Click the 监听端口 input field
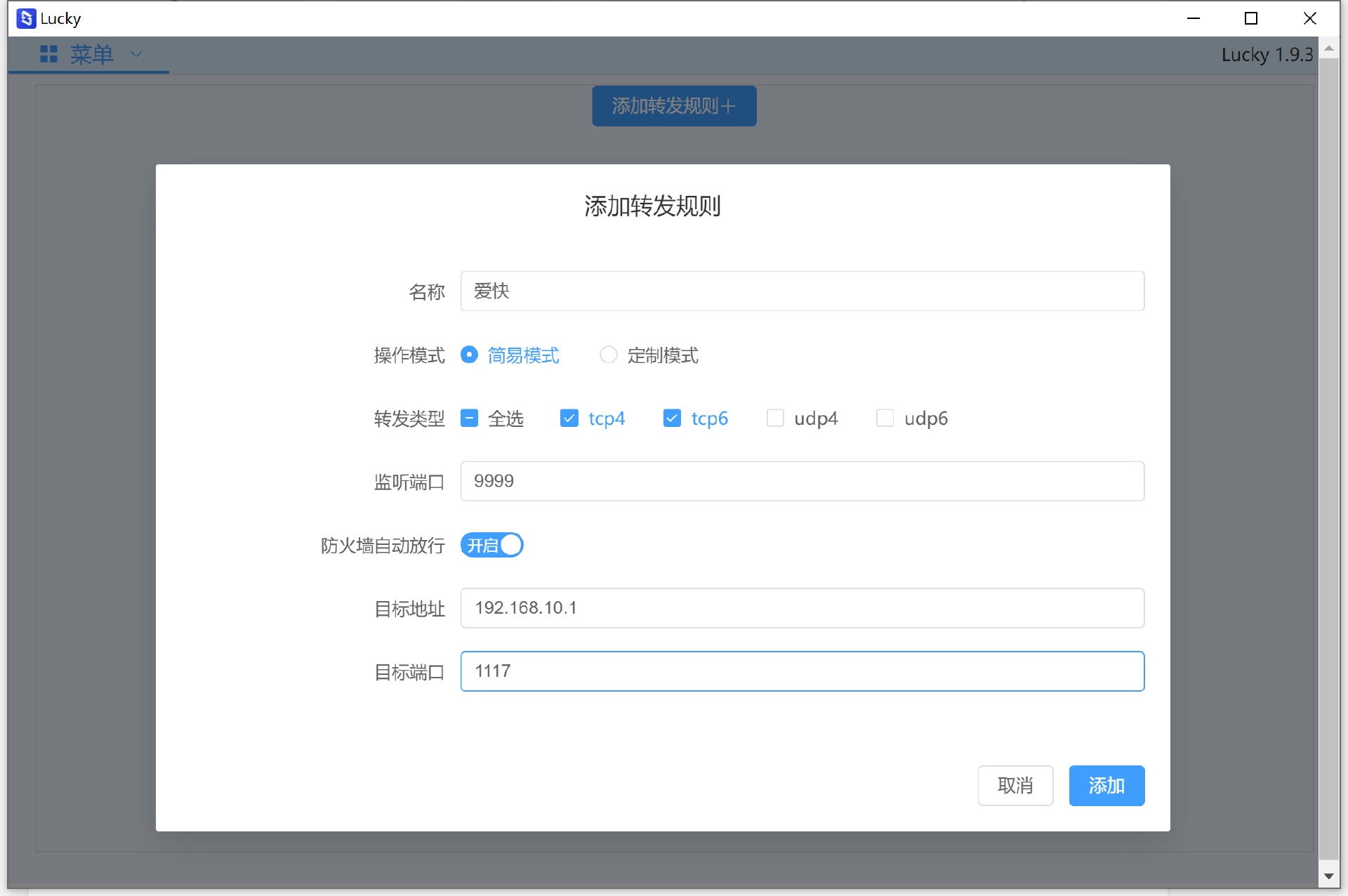The image size is (1348, 896). [802, 481]
